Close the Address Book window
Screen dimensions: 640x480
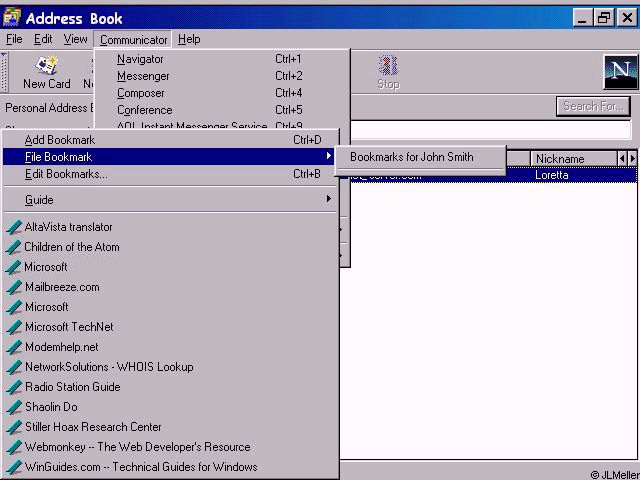click(x=627, y=18)
